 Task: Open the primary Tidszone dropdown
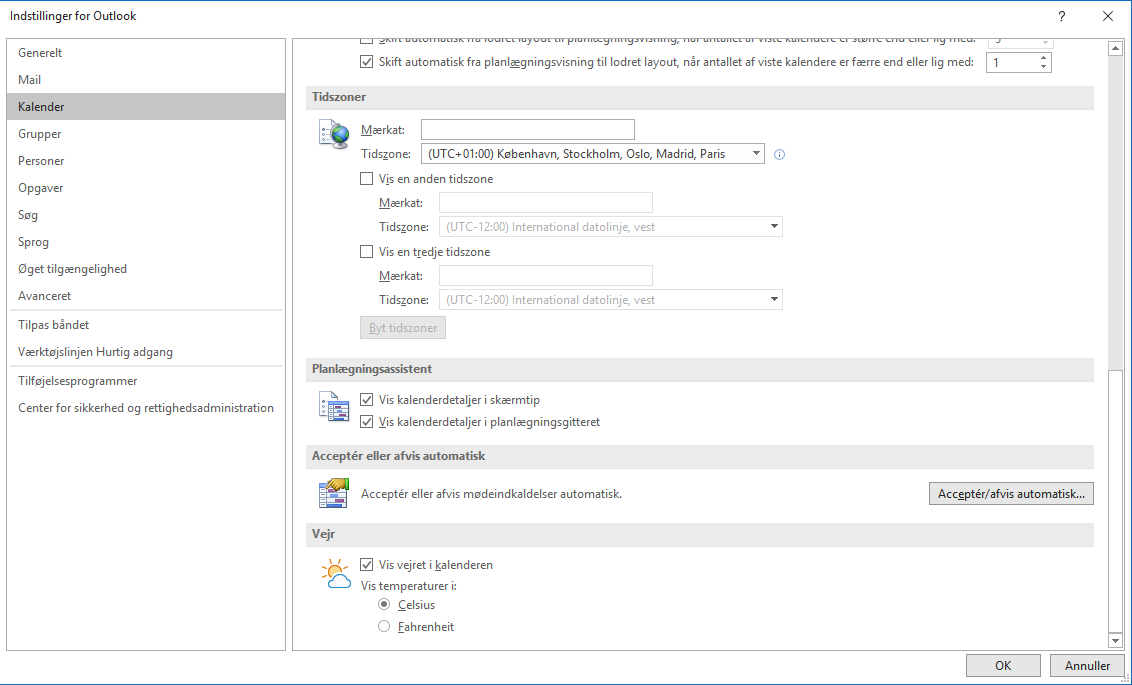[x=593, y=153]
